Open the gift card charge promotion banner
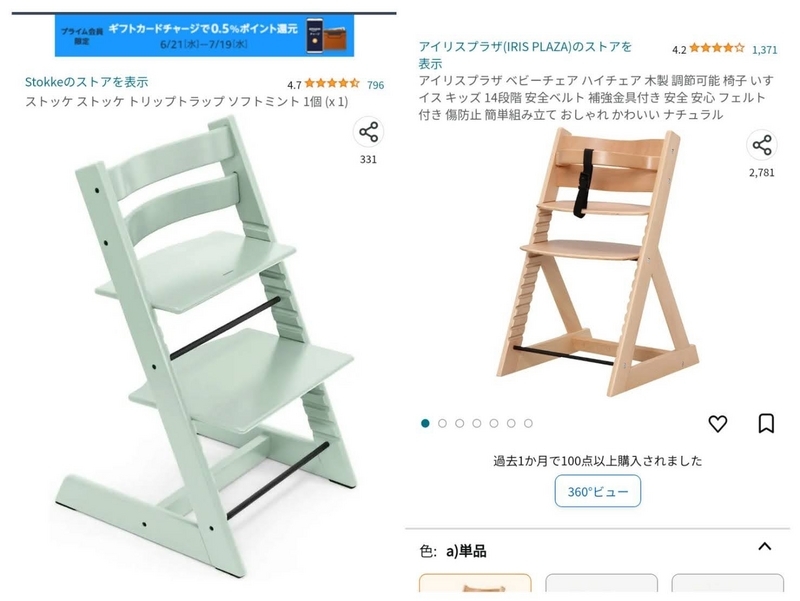 tap(204, 35)
